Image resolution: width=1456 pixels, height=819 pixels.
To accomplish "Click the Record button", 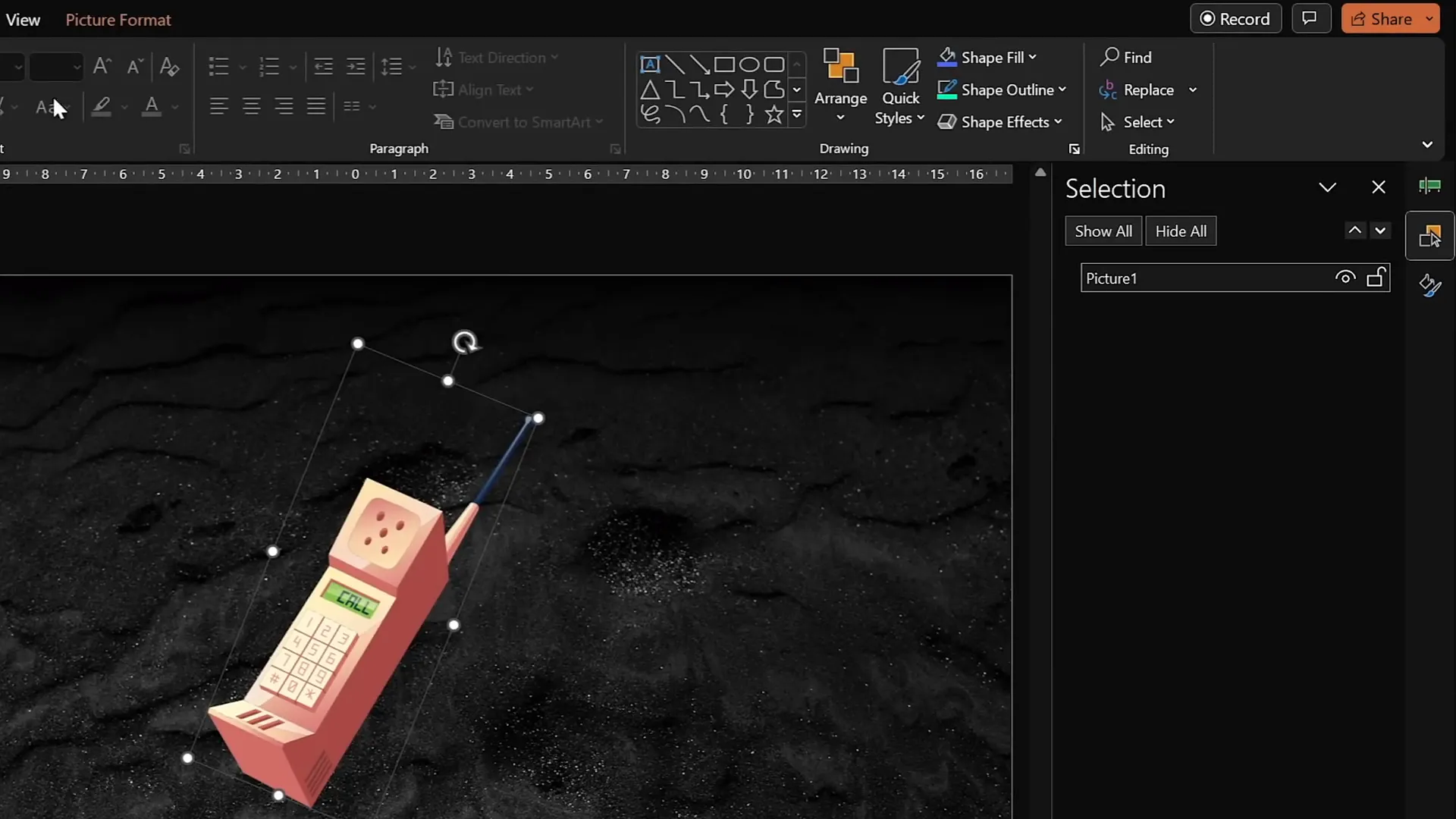I will click(x=1235, y=19).
